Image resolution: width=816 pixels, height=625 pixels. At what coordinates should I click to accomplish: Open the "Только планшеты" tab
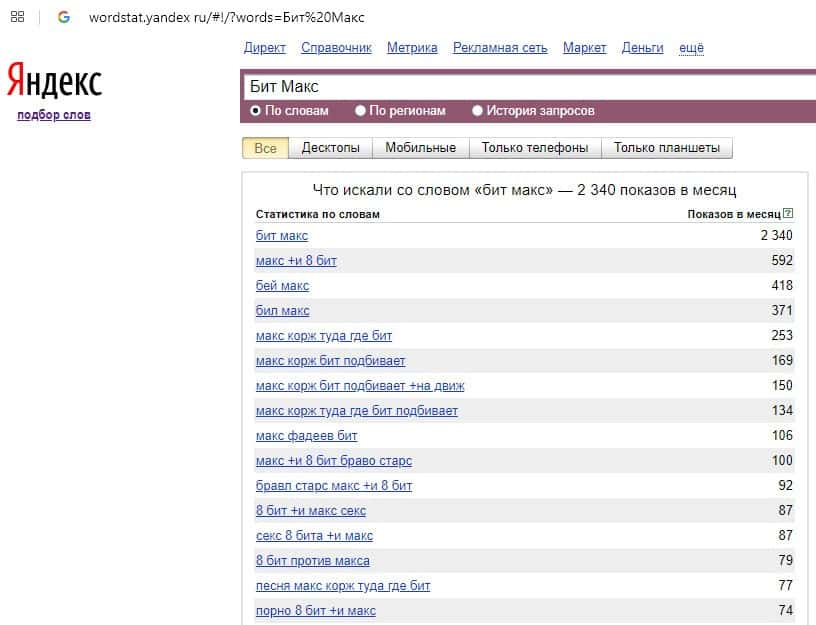tap(666, 148)
